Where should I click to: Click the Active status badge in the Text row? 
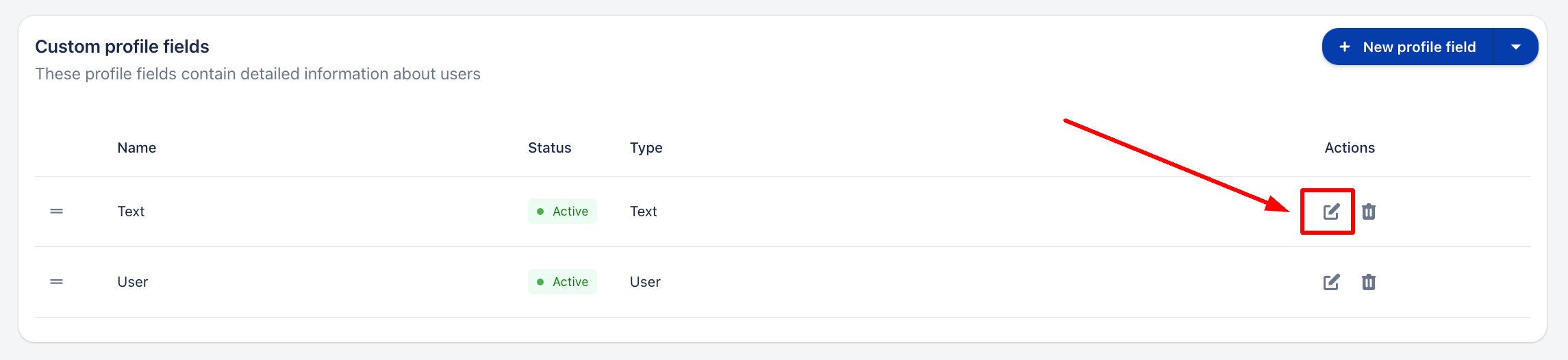click(562, 211)
